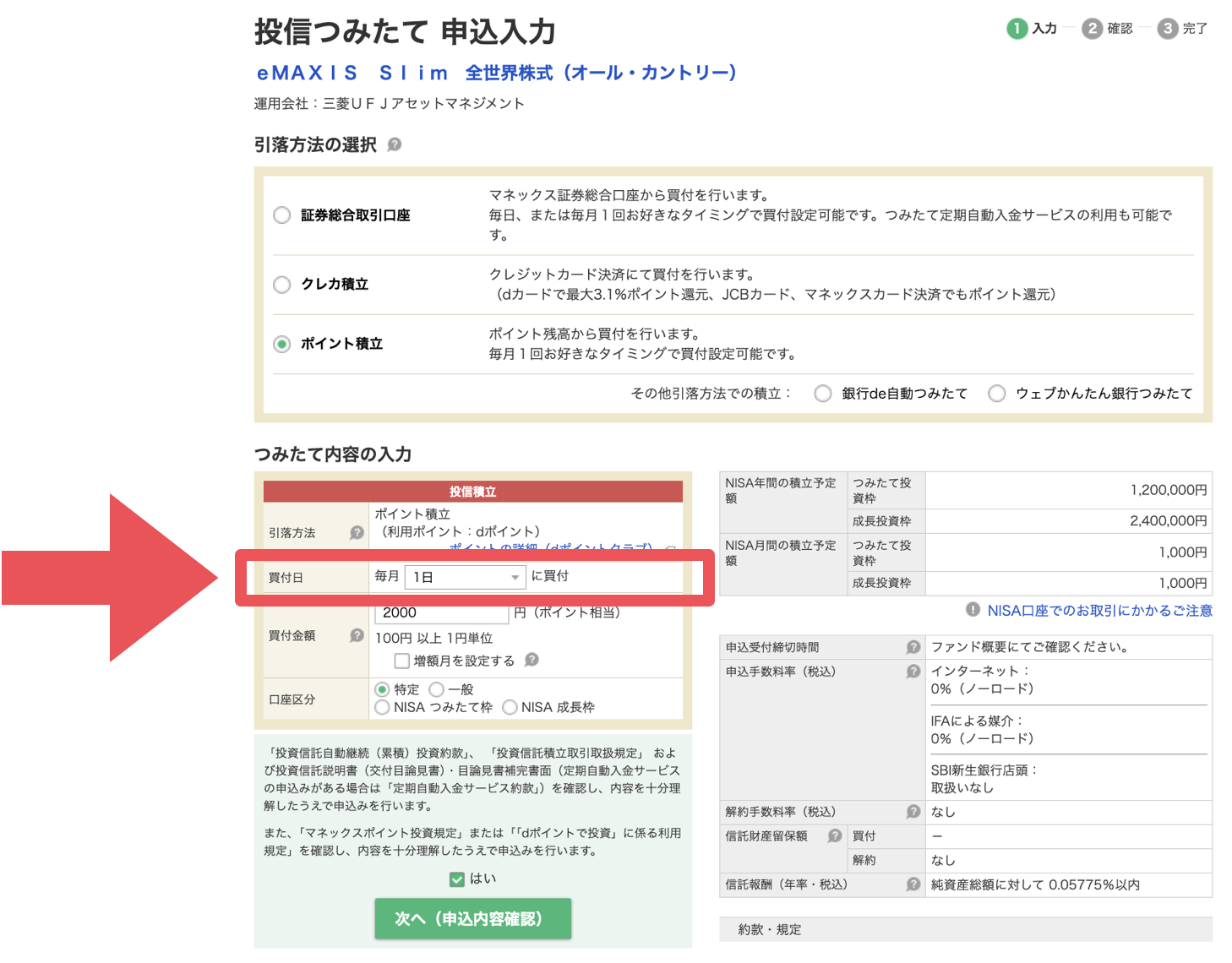Click 純資産総額に対して 0.05775%以内 text

(1035, 884)
